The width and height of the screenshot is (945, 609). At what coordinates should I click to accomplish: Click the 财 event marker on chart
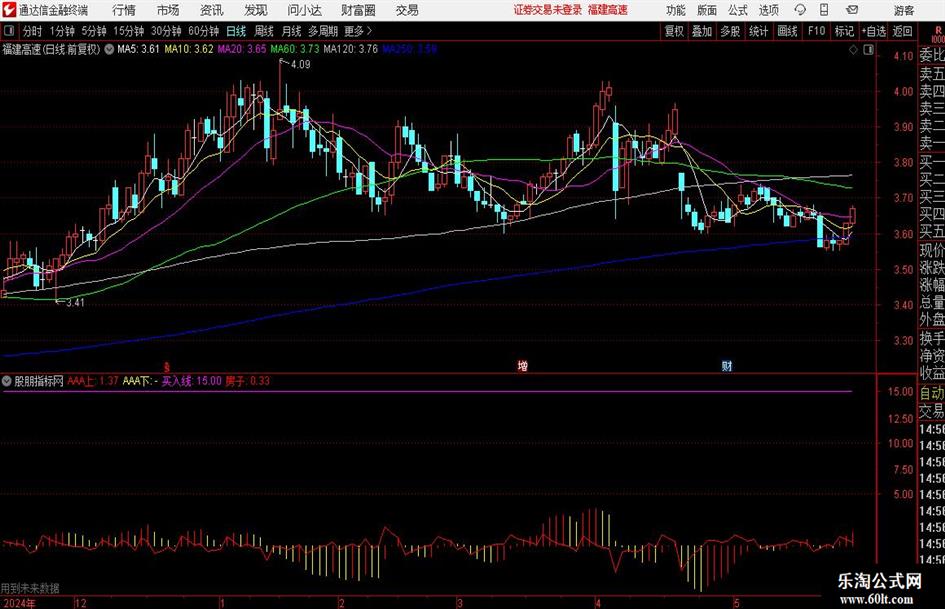(727, 366)
